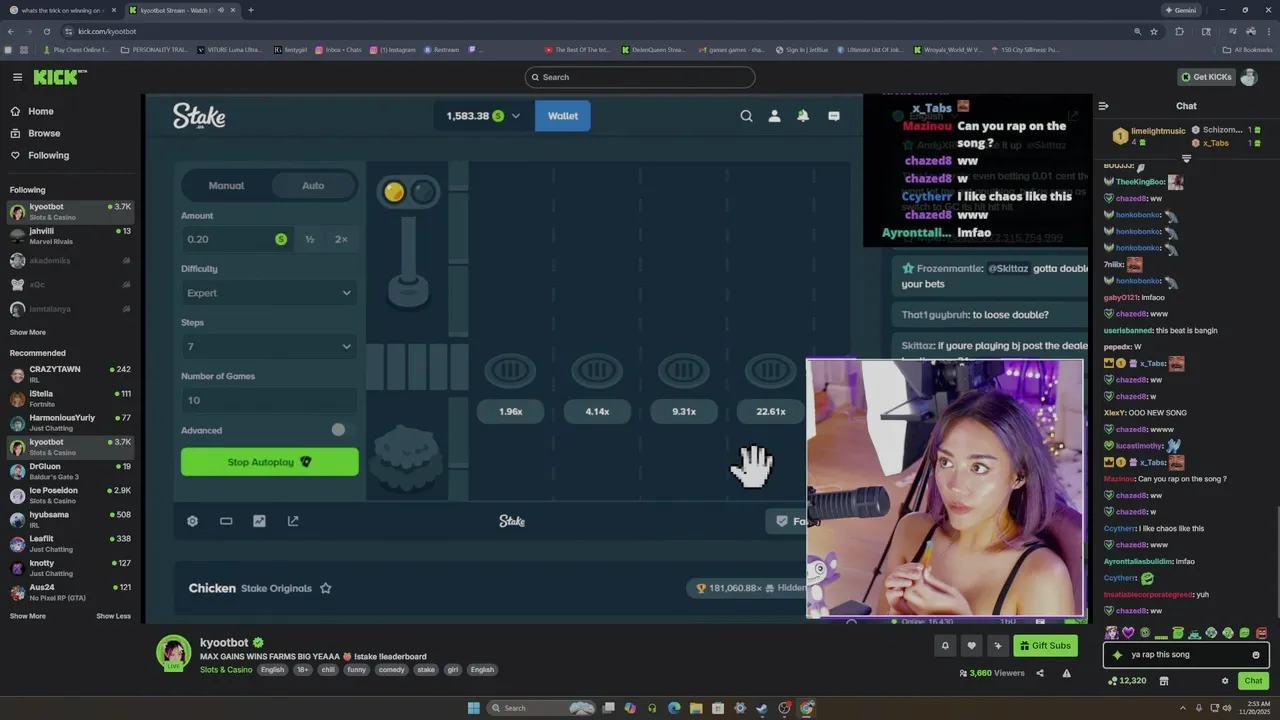Report stream with warning triangle icon

coord(1066,673)
